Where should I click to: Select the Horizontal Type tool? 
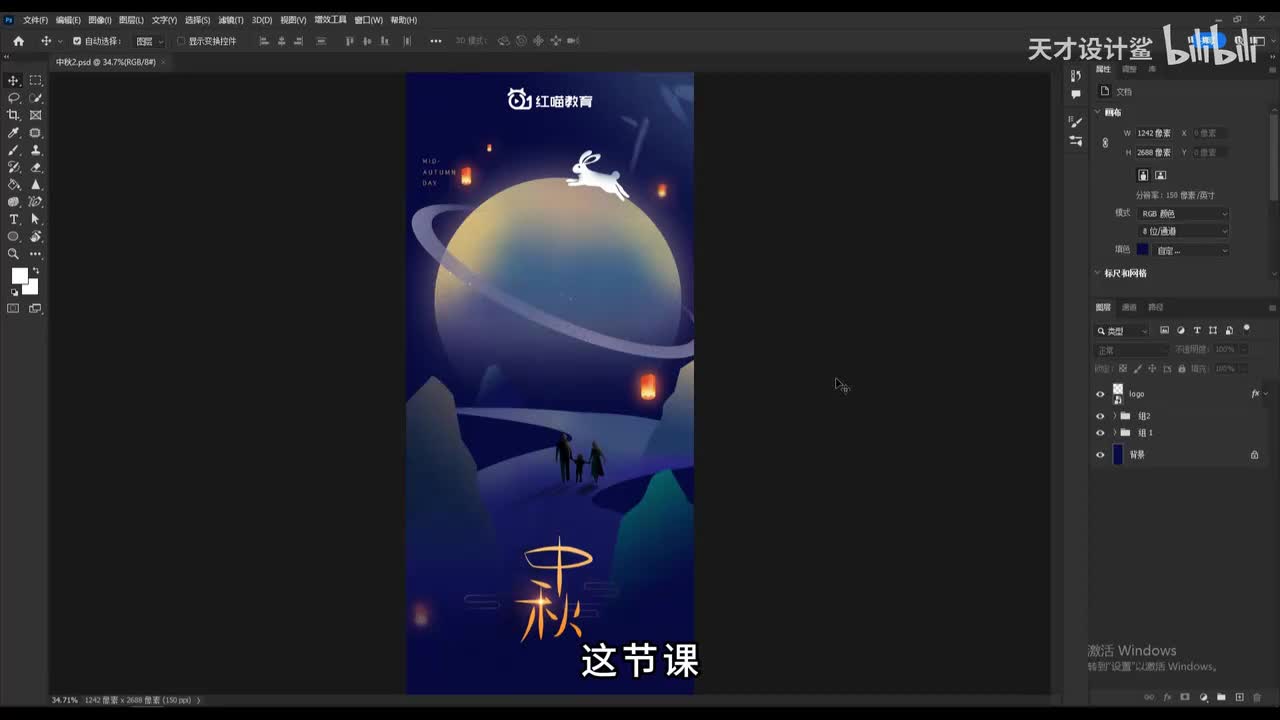pyautogui.click(x=13, y=219)
